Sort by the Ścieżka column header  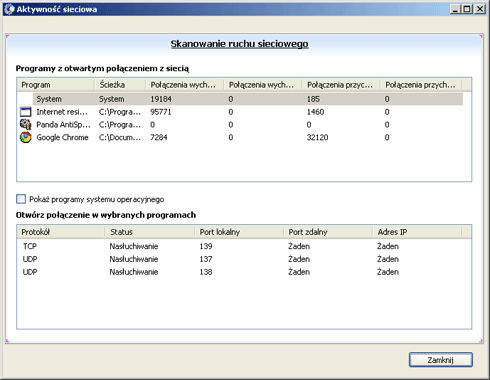(x=120, y=85)
